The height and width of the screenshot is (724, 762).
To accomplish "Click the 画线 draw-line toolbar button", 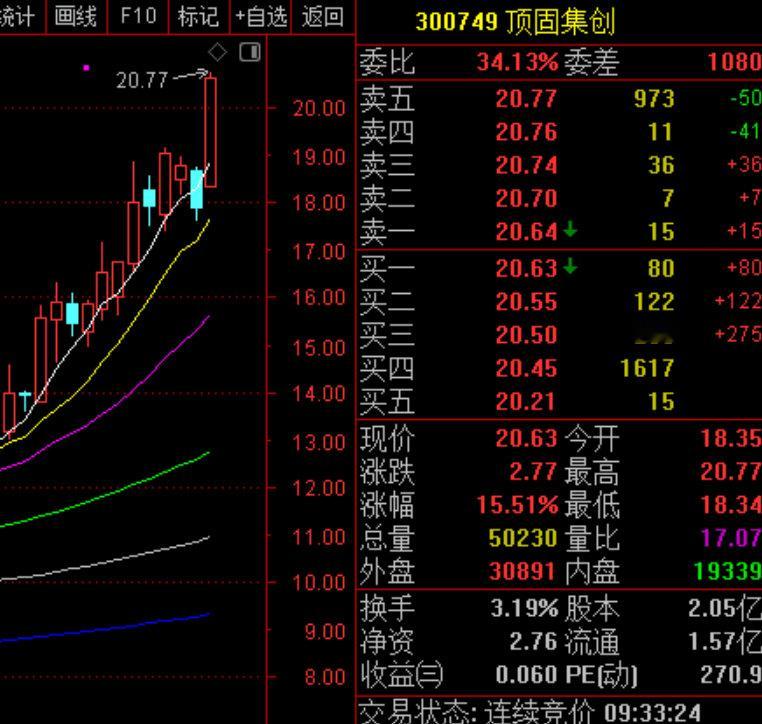I will [x=75, y=16].
